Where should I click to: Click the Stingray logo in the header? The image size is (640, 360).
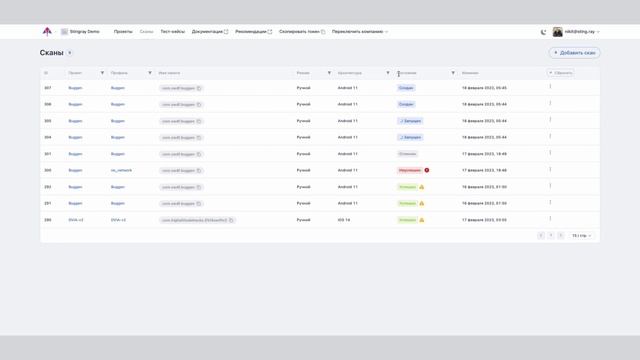[47, 31]
